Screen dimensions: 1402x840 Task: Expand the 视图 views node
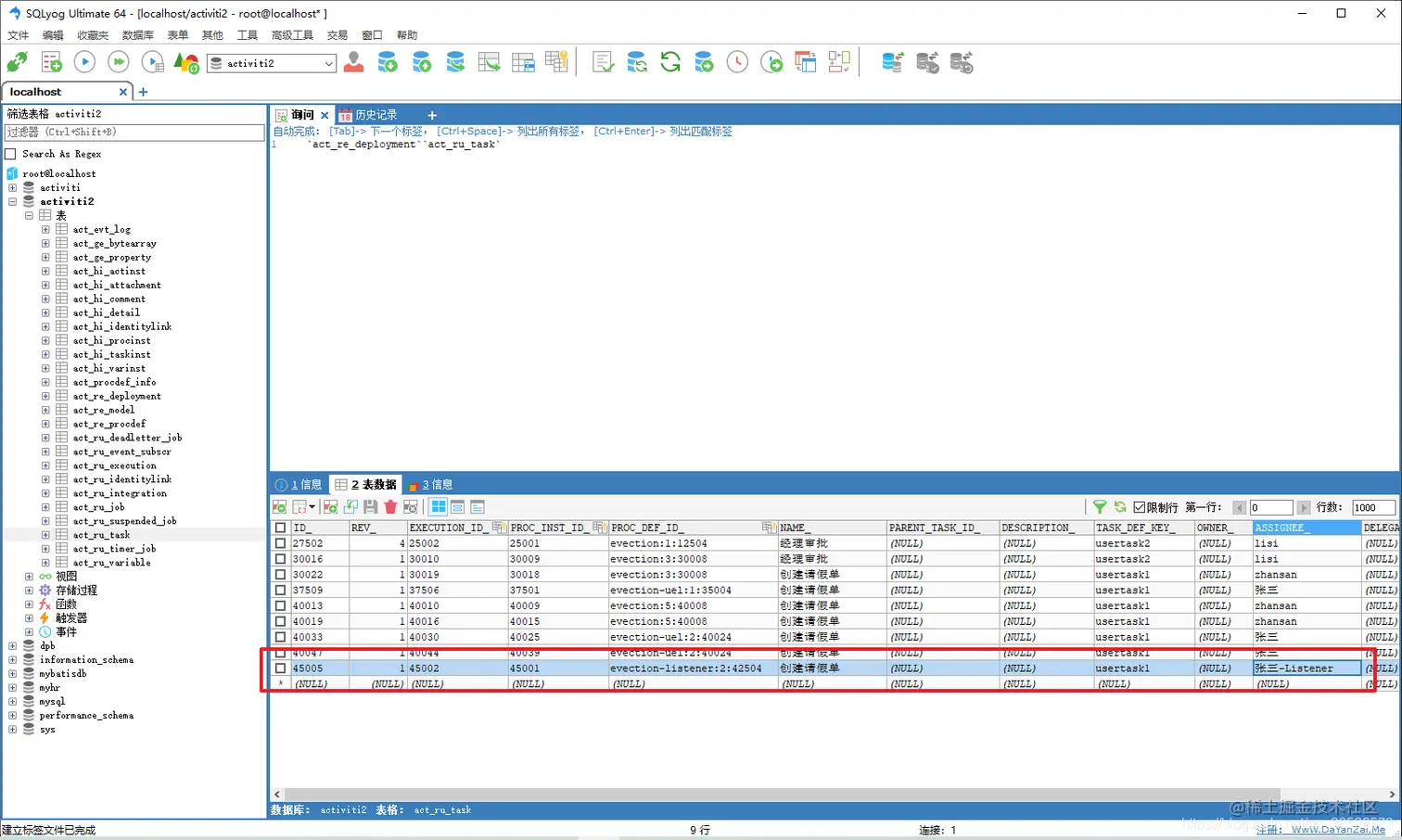29,577
